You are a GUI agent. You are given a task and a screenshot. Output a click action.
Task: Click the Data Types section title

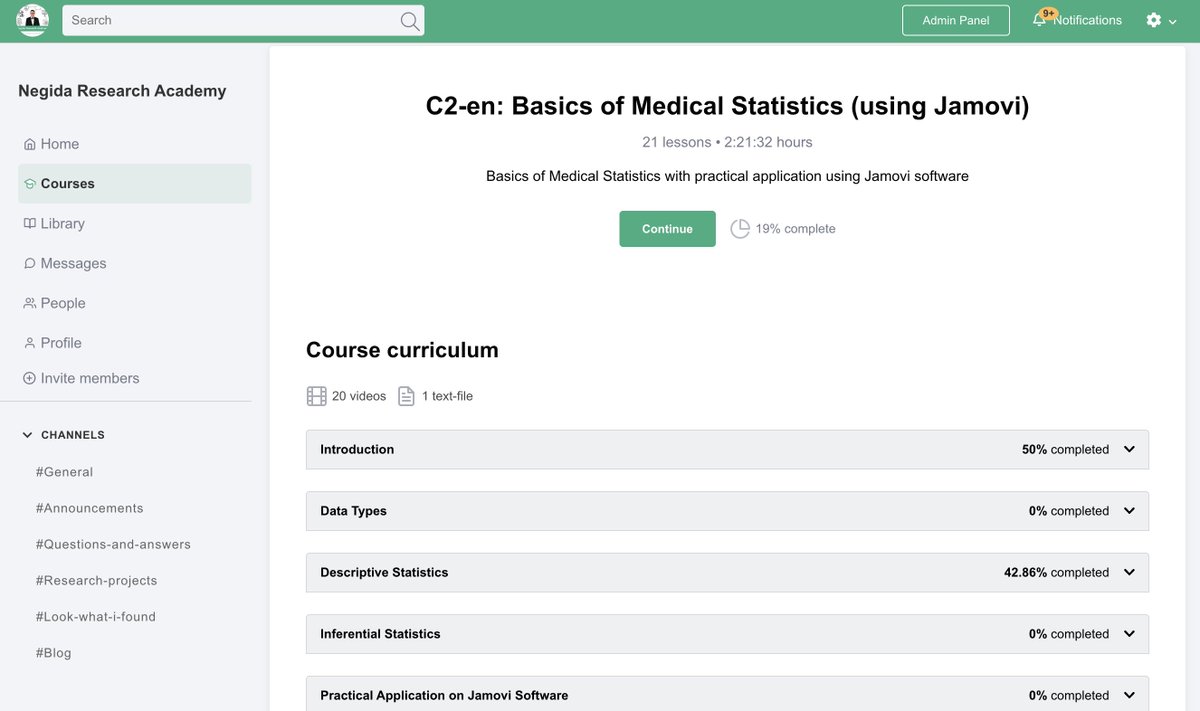353,511
